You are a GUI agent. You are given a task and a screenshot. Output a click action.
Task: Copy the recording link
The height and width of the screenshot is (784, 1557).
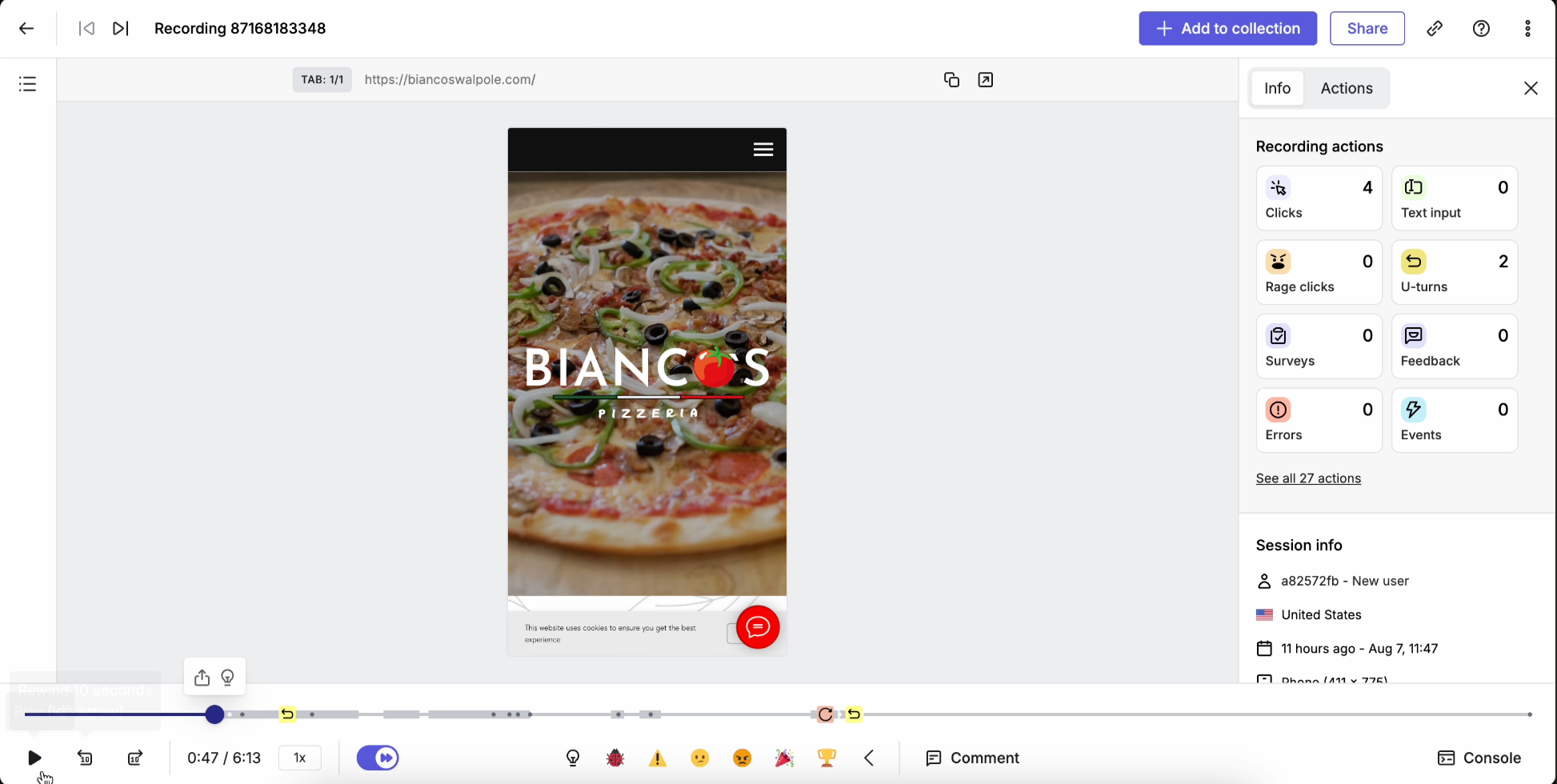pyautogui.click(x=1435, y=29)
